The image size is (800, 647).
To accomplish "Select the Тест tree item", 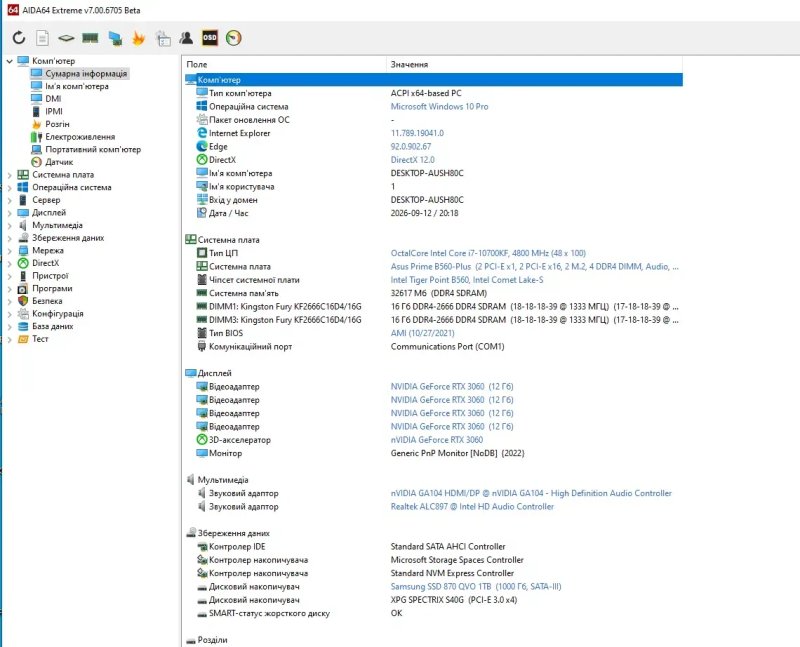I will tap(40, 339).
